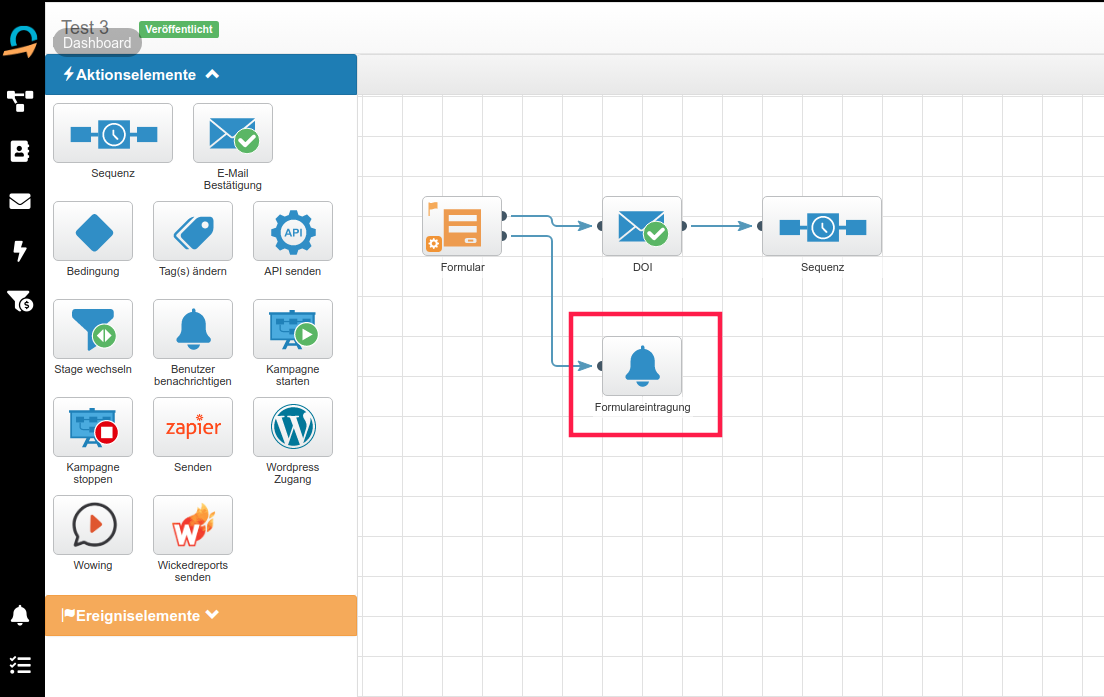Select the Zapier Senden element
This screenshot has width=1104, height=697.
pyautogui.click(x=193, y=427)
